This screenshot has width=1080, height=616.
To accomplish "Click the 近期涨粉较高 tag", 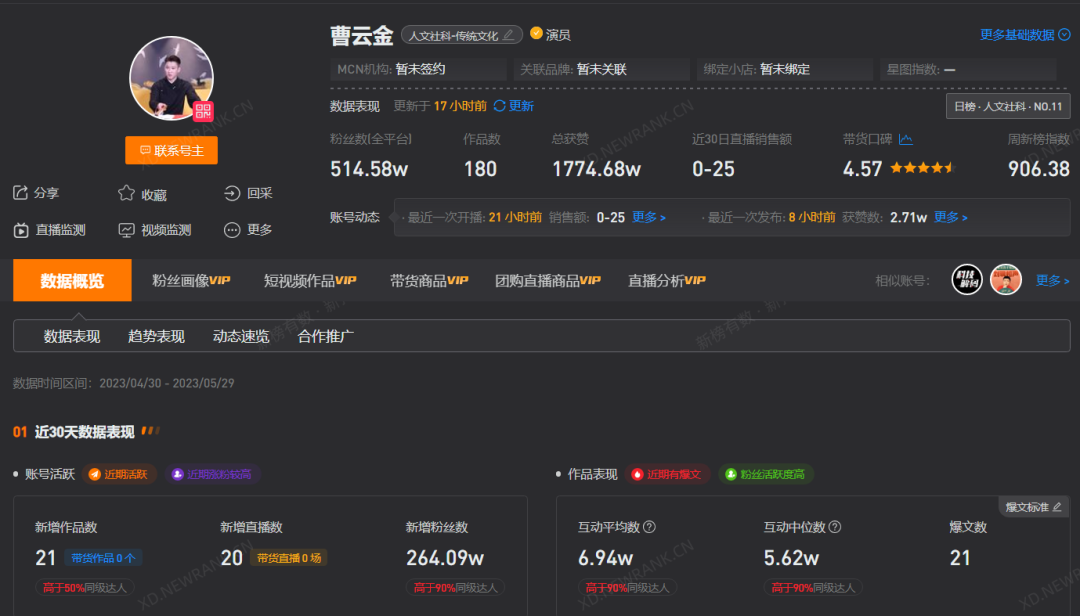I will (212, 474).
